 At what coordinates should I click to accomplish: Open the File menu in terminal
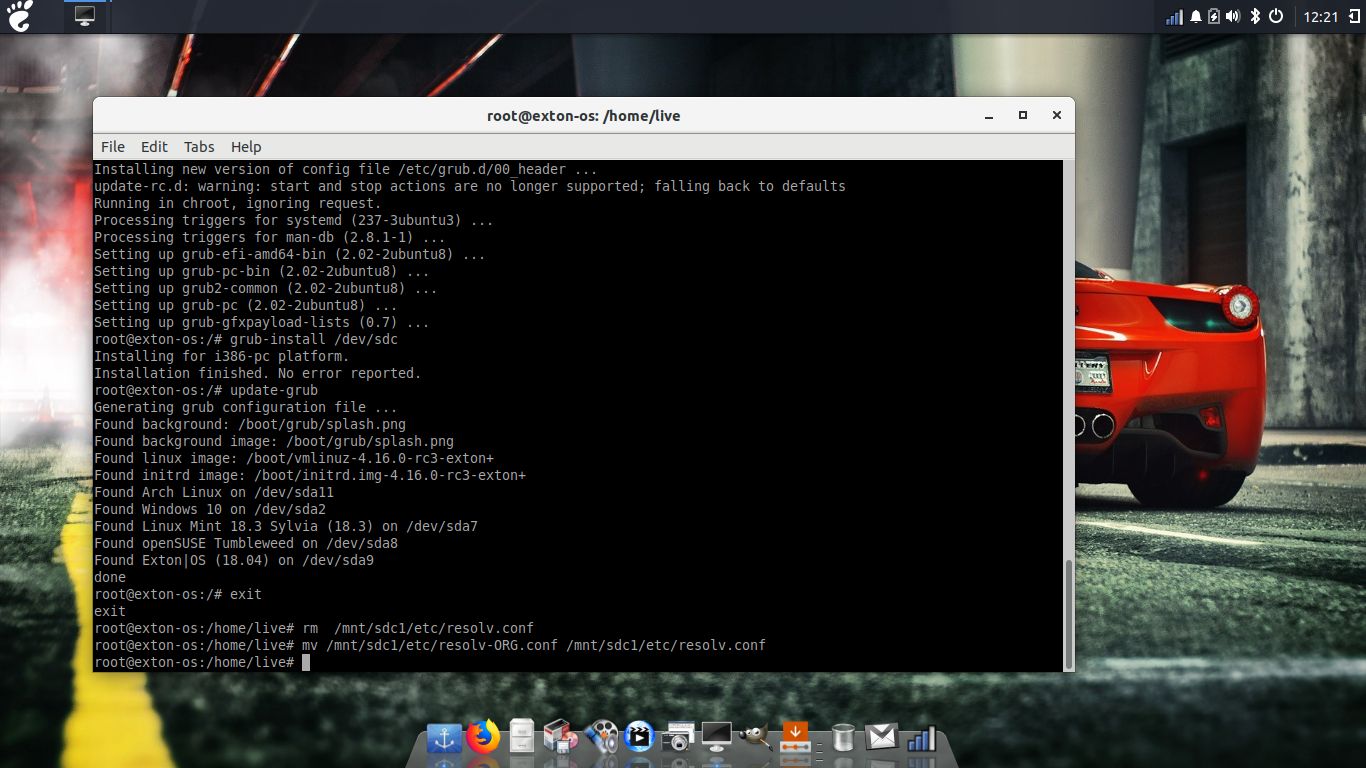(x=113, y=146)
